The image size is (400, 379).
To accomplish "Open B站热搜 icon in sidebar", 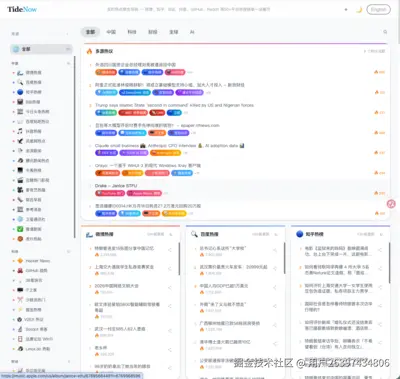I will 20,102.
